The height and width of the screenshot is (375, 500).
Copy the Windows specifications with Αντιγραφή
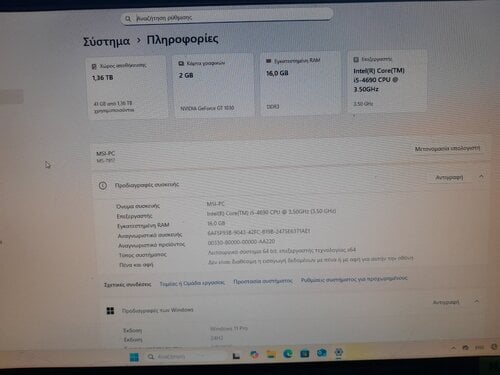click(x=446, y=302)
